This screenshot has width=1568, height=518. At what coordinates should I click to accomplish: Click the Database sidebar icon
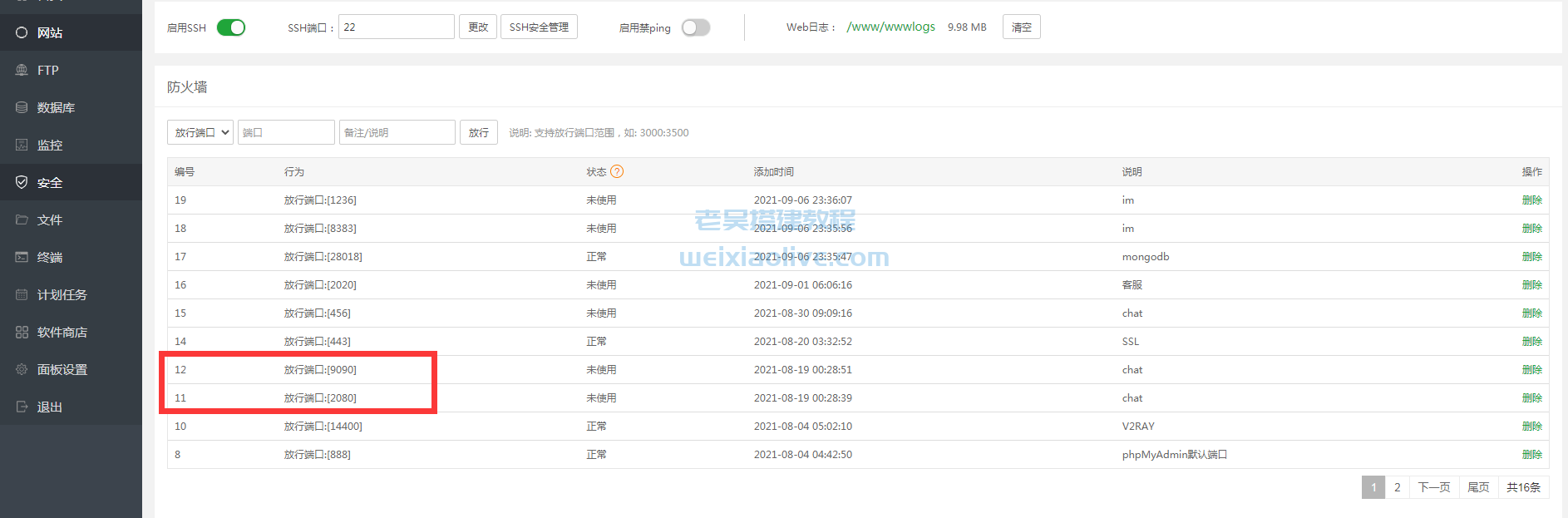coord(22,107)
